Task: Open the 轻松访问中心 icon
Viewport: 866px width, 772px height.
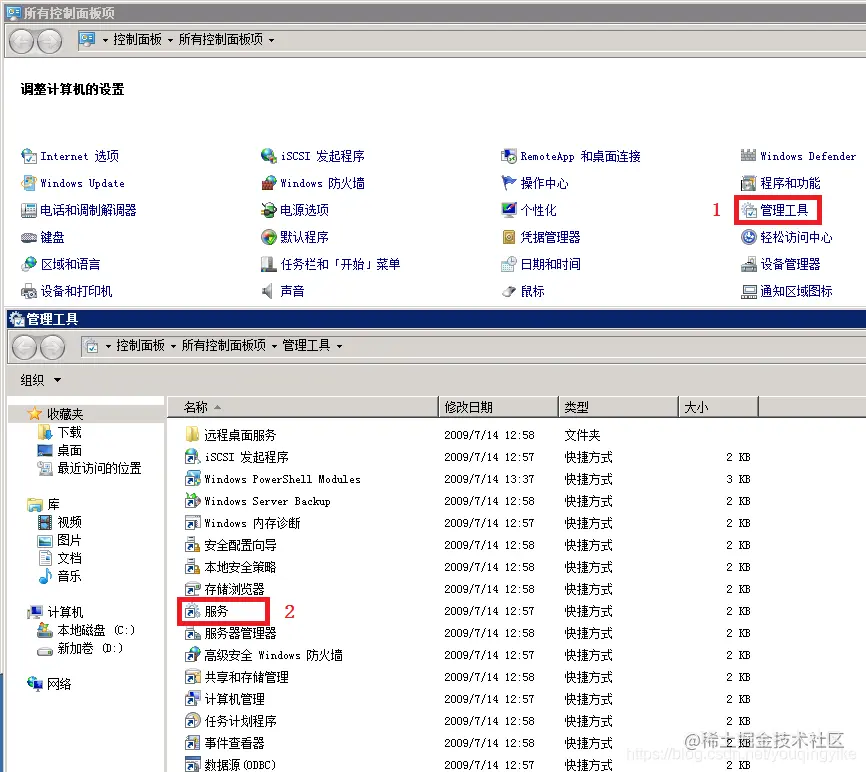Action: tap(748, 237)
